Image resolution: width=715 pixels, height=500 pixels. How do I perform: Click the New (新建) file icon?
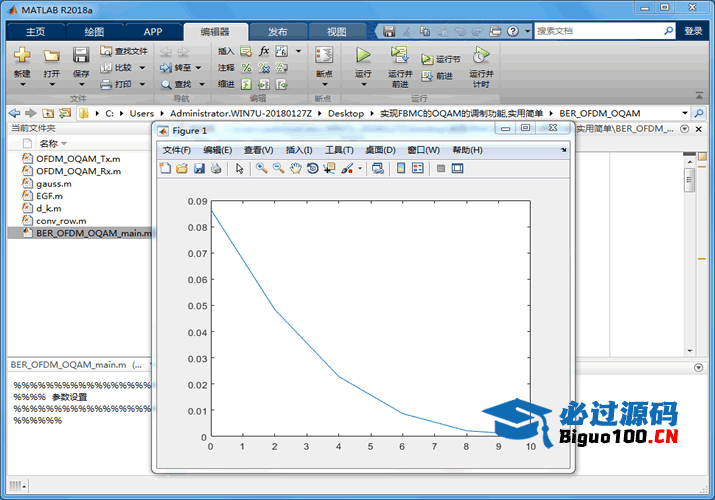click(22, 56)
